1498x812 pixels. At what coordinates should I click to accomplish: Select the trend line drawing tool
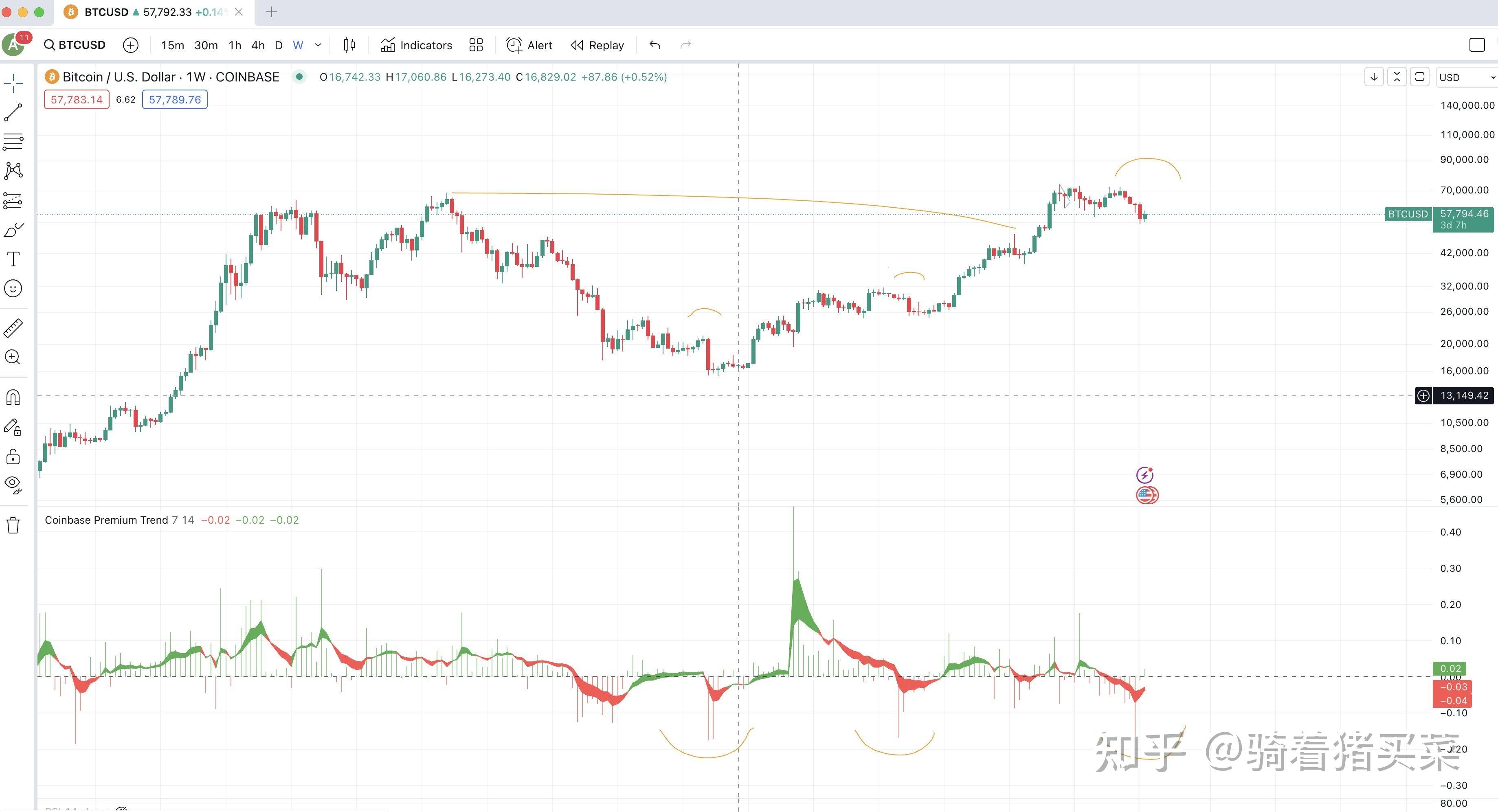pyautogui.click(x=13, y=113)
